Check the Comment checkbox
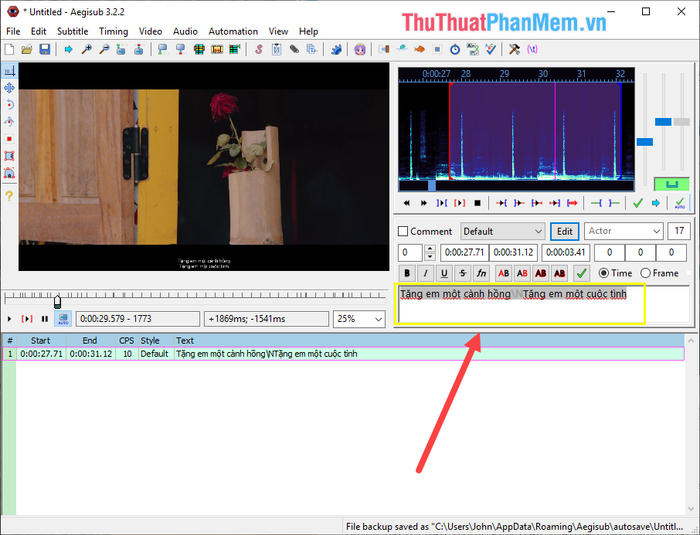This screenshot has width=700, height=535. [403, 231]
